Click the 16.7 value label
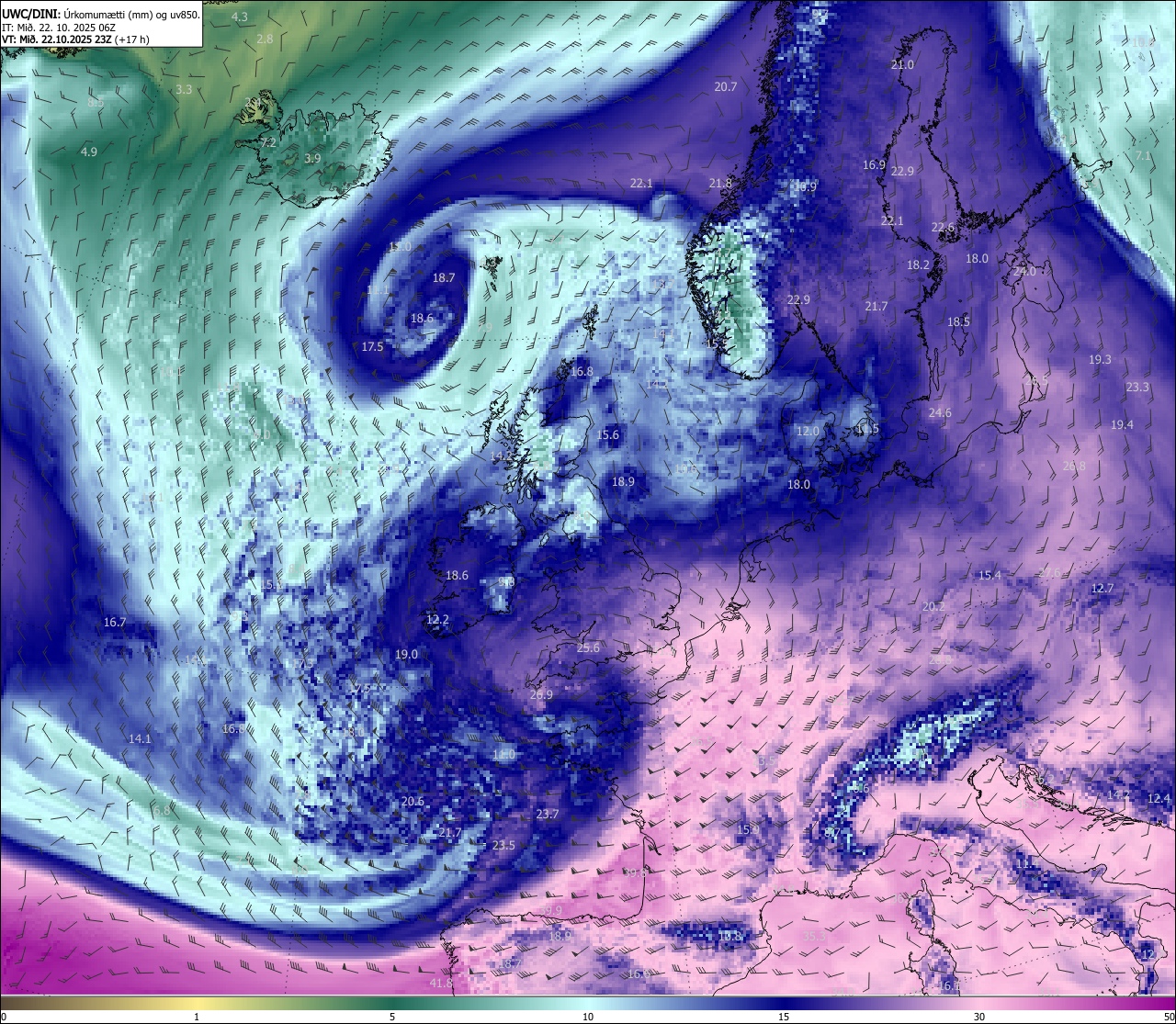Viewport: 1176px width, 1024px height. pyautogui.click(x=115, y=622)
